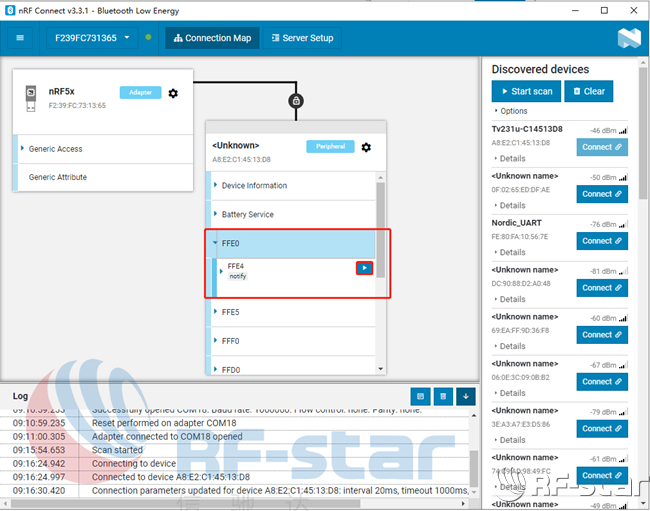
Task: Connect to Nordic_UART device
Action: point(602,241)
